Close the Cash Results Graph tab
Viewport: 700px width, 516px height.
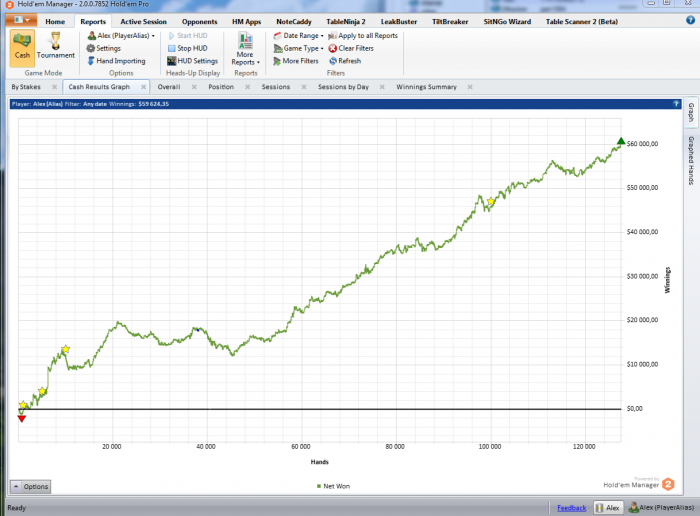click(x=143, y=87)
